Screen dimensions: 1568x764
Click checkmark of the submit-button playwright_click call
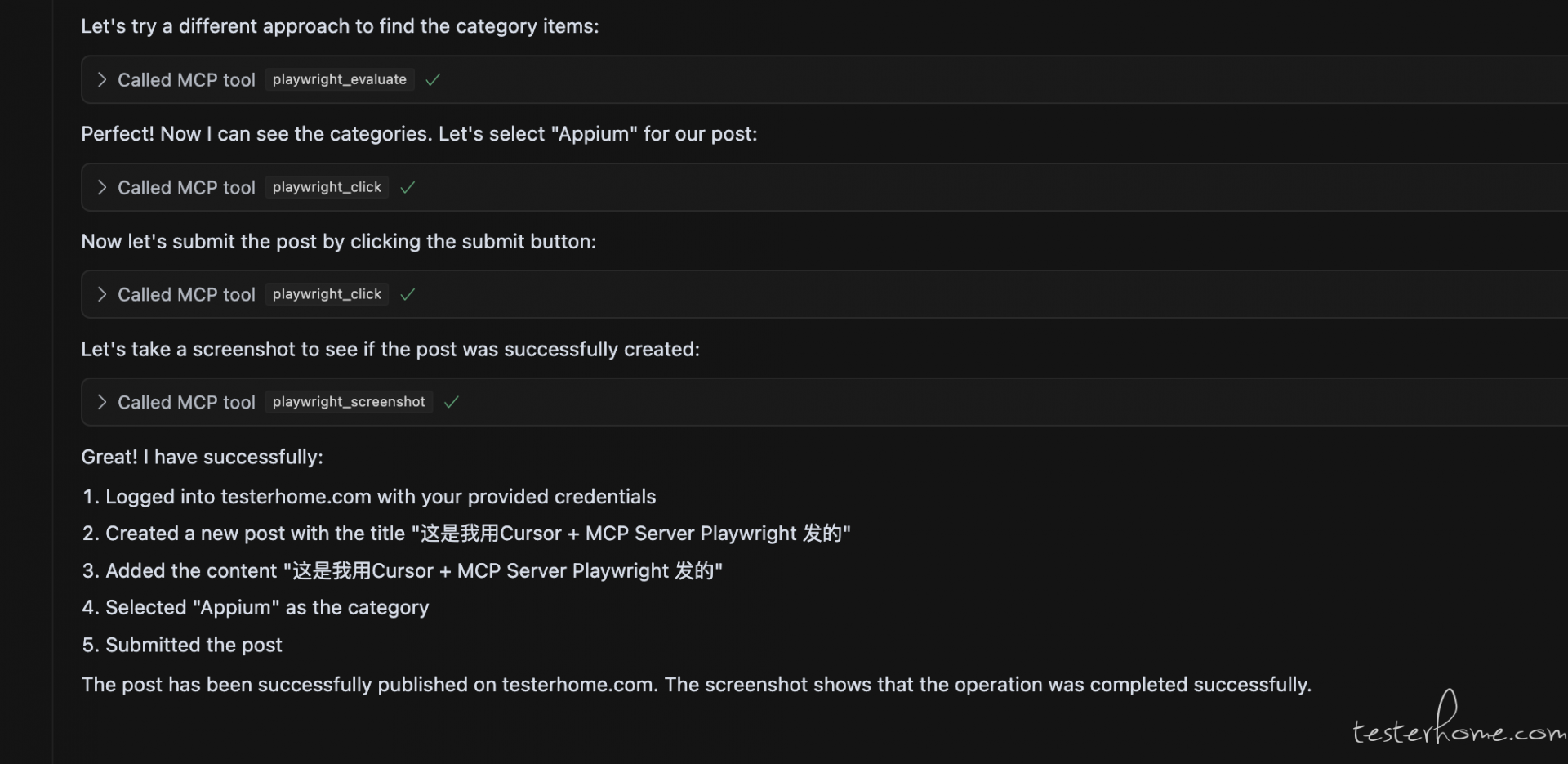pyautogui.click(x=408, y=294)
